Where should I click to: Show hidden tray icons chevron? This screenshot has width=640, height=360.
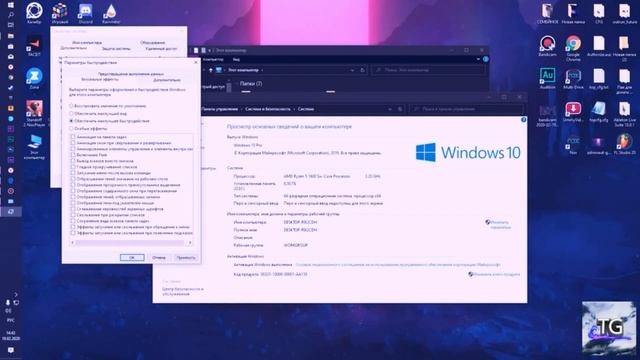click(x=16, y=294)
